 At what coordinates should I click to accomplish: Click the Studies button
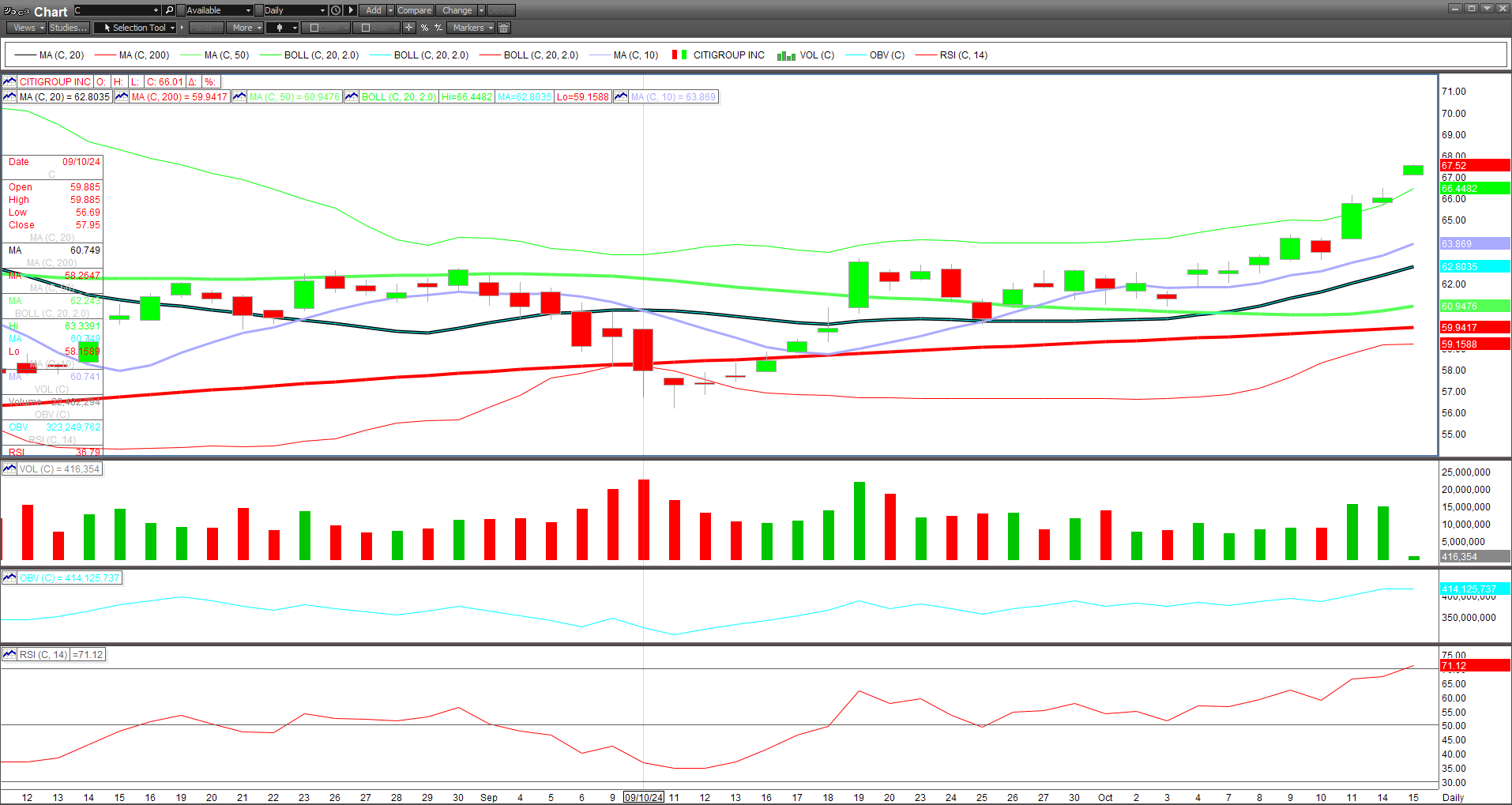click(69, 28)
